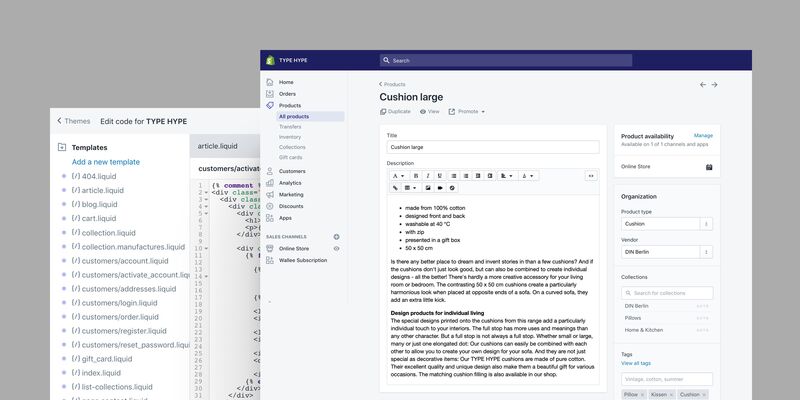Go back to Products breadcrumb
800x400 pixels.
coord(392,84)
